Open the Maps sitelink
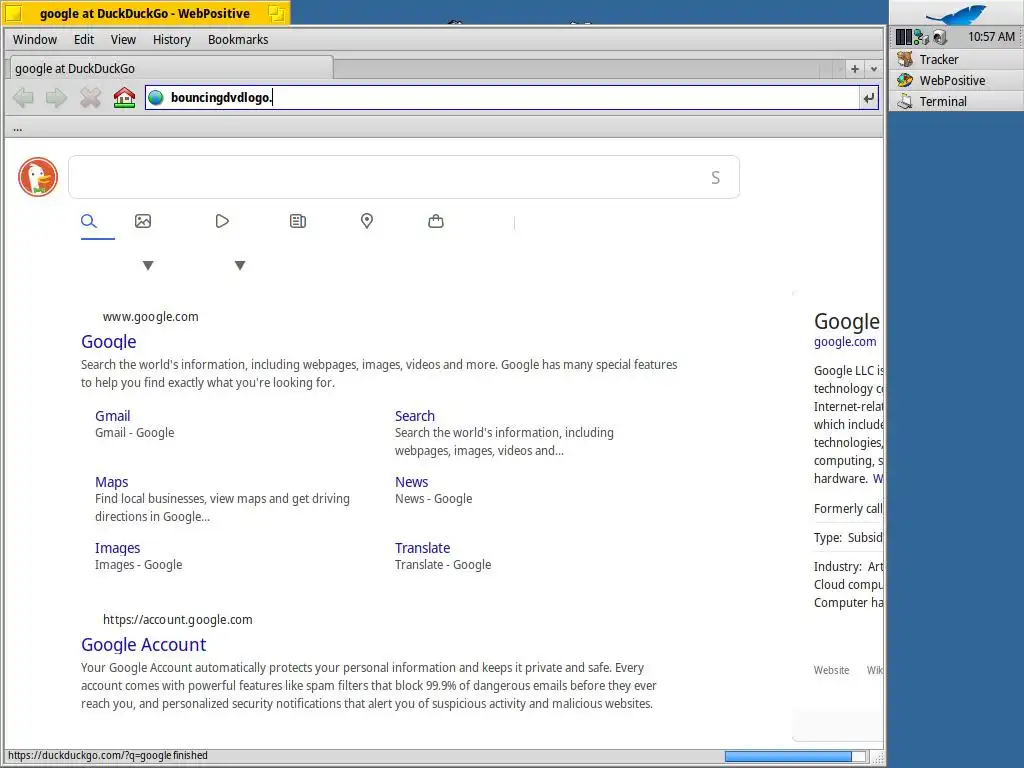 [x=112, y=482]
